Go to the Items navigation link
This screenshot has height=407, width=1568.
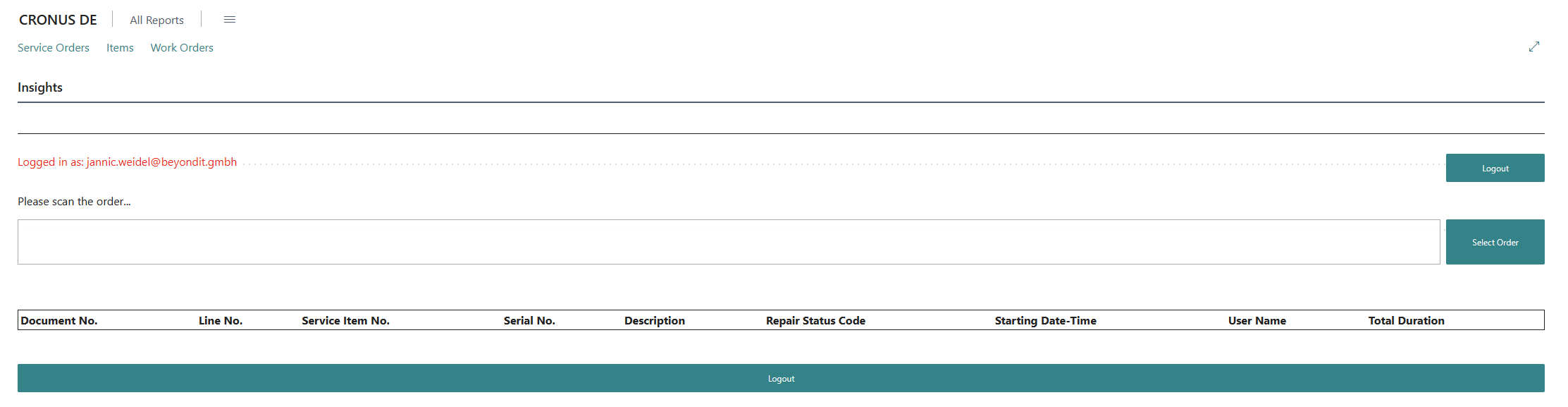tap(120, 48)
